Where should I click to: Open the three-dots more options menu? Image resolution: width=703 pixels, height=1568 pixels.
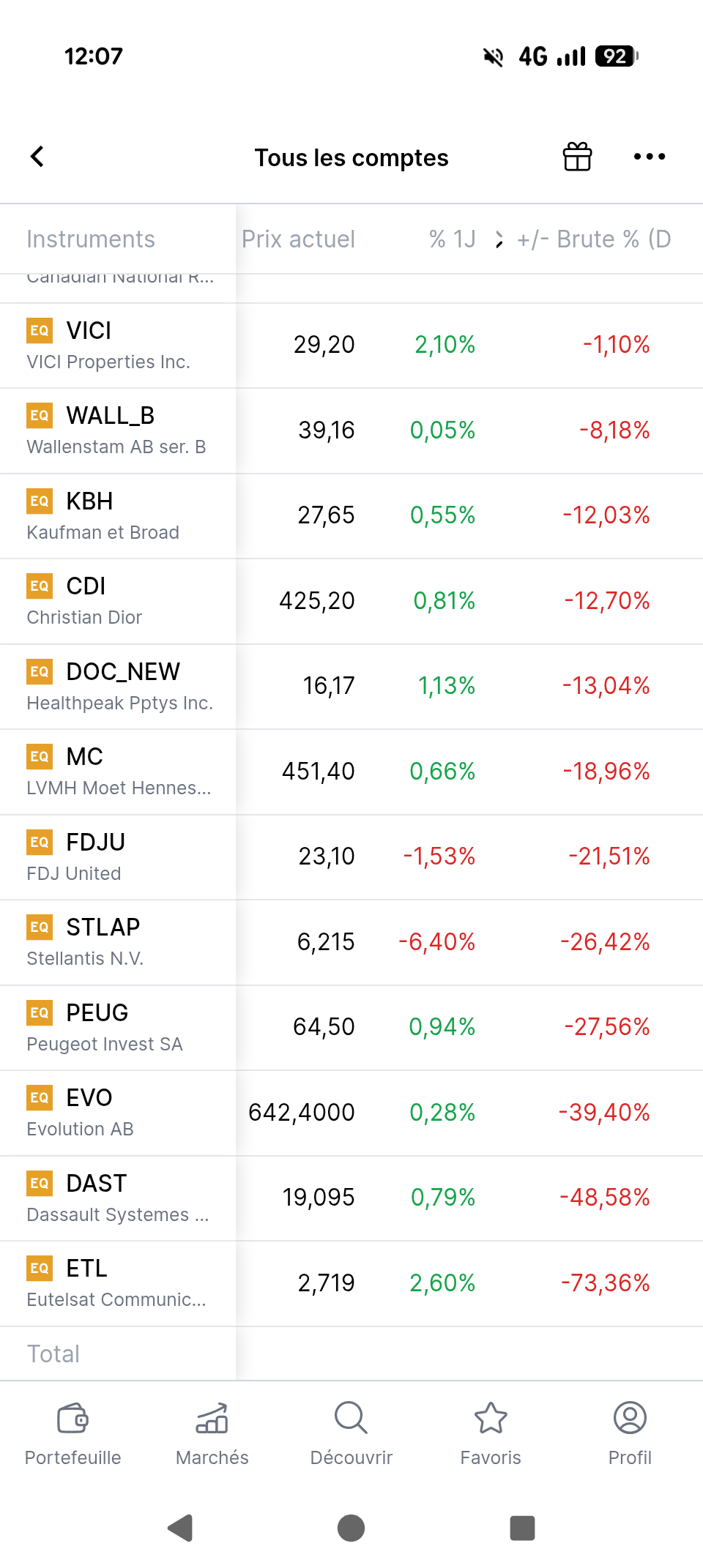click(650, 156)
